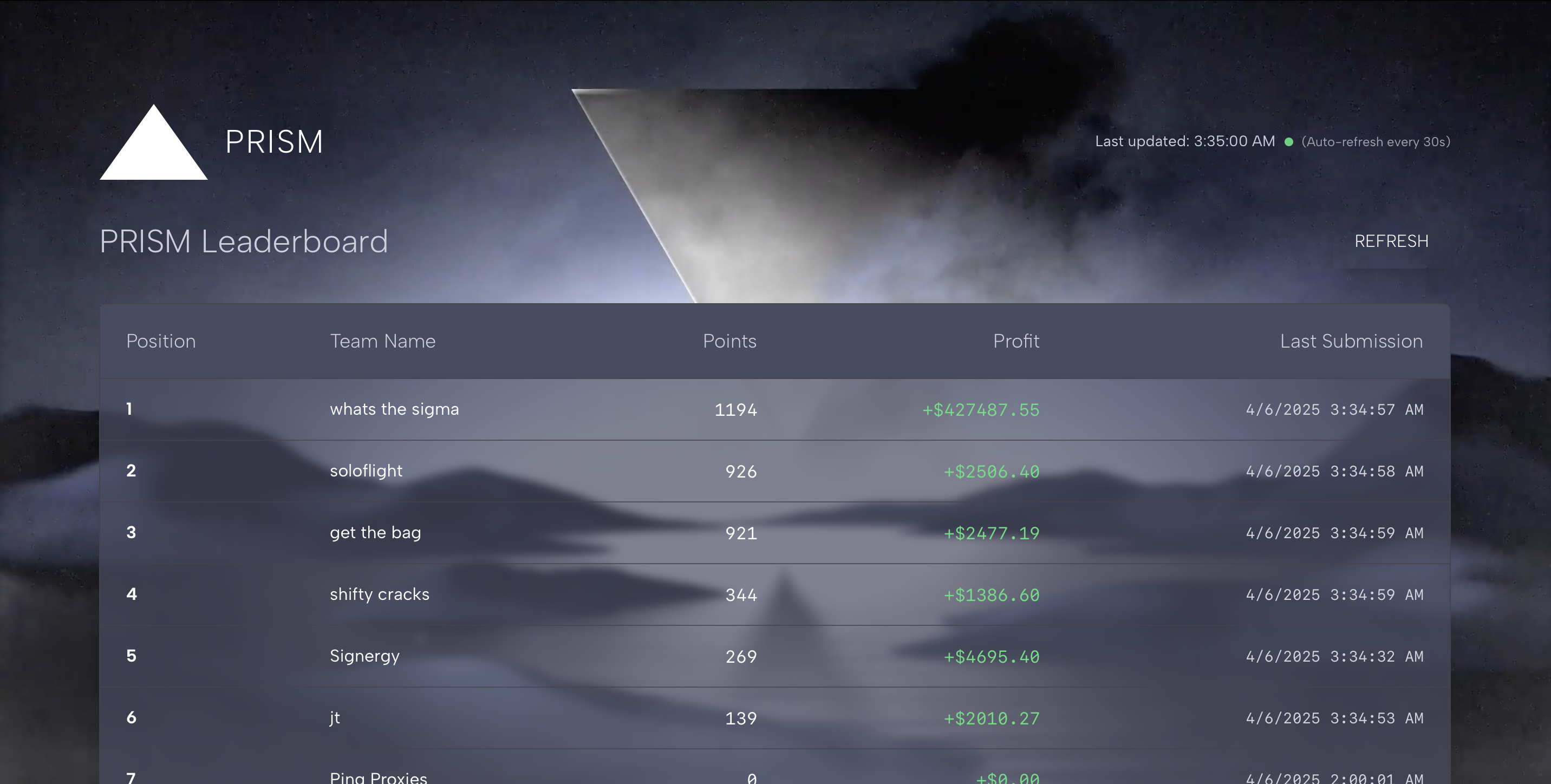Click the 'shifty cracks' team entry
Screen dimensions: 1551x784
pos(379,594)
